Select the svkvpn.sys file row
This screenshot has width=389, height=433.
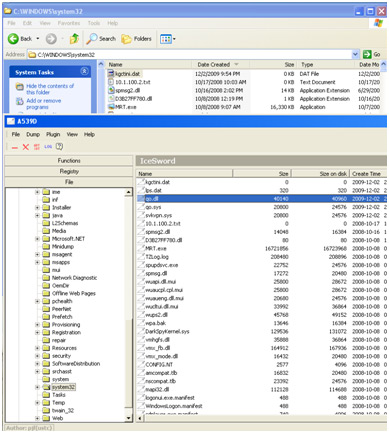click(x=262, y=215)
